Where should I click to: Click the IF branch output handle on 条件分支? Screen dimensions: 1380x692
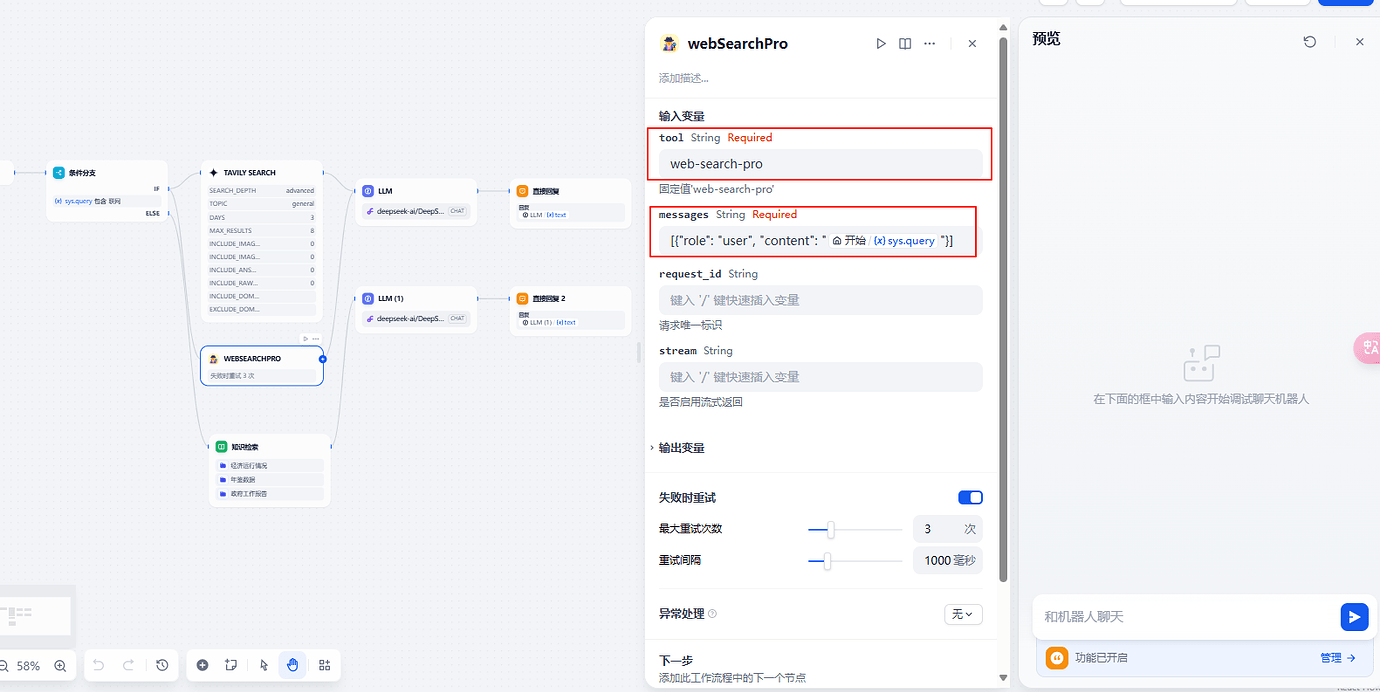pos(168,188)
